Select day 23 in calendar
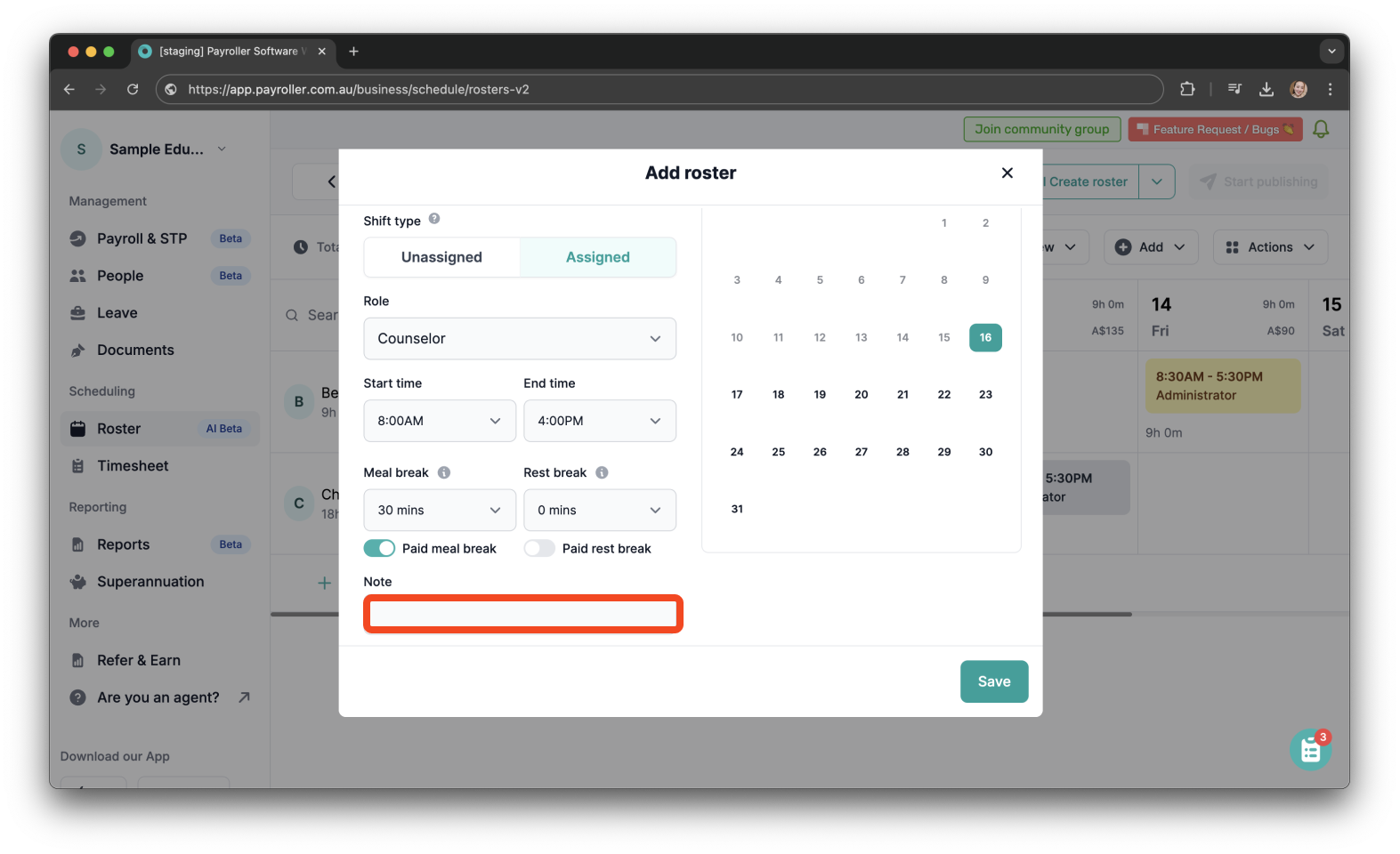The image size is (1400, 854). (985, 394)
